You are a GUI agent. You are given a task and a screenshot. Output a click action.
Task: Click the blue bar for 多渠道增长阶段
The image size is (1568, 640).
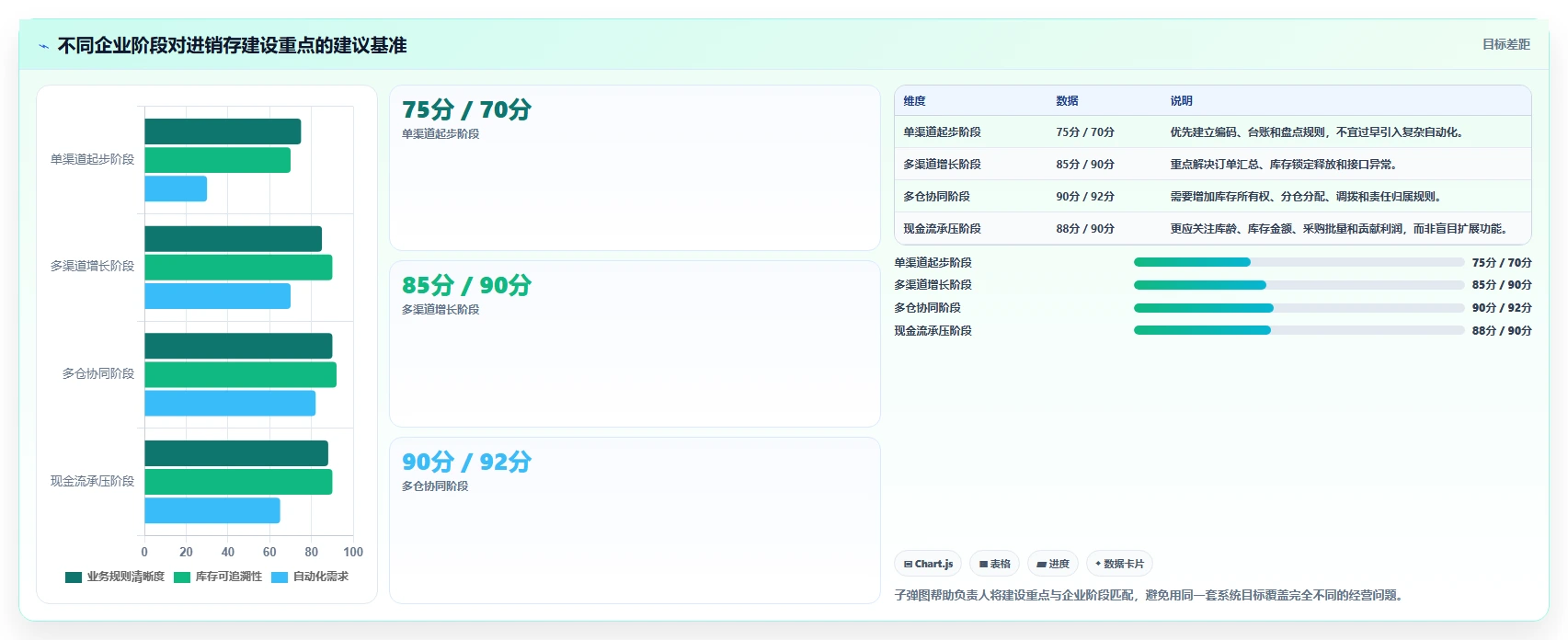pyautogui.click(x=217, y=296)
